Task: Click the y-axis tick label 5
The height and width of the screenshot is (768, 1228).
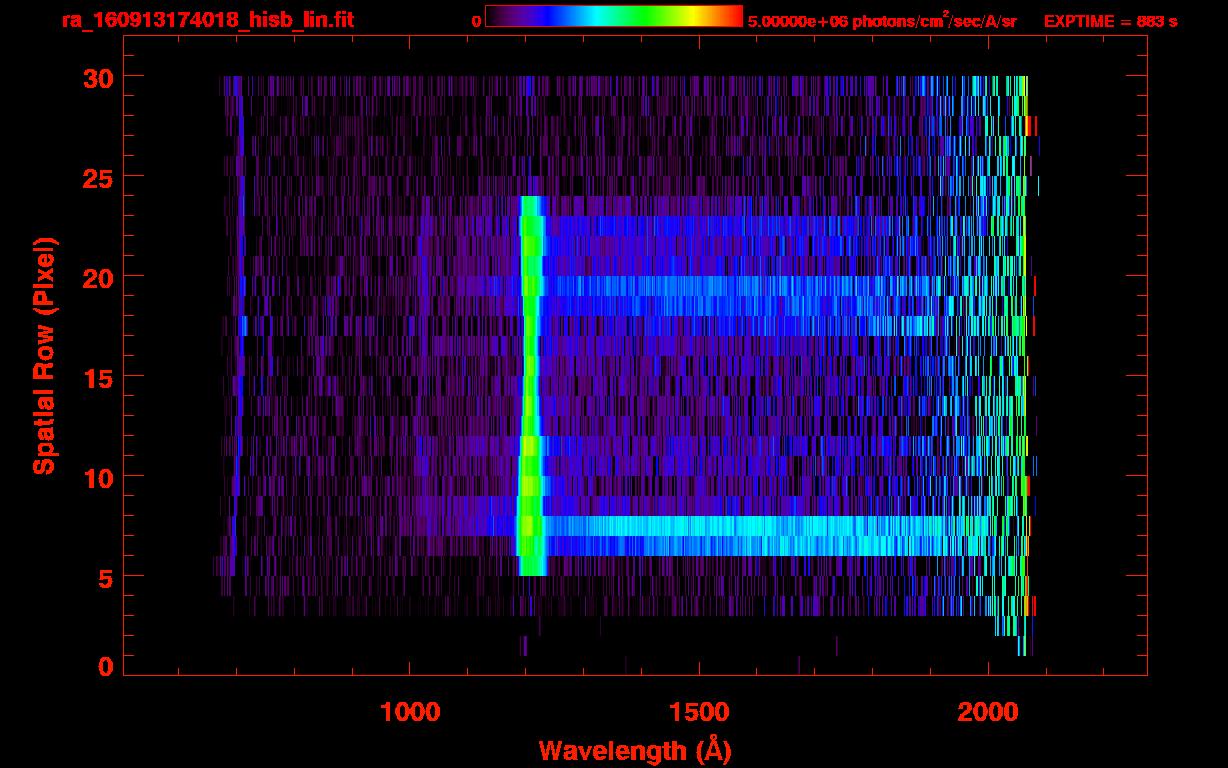Action: pos(107,577)
